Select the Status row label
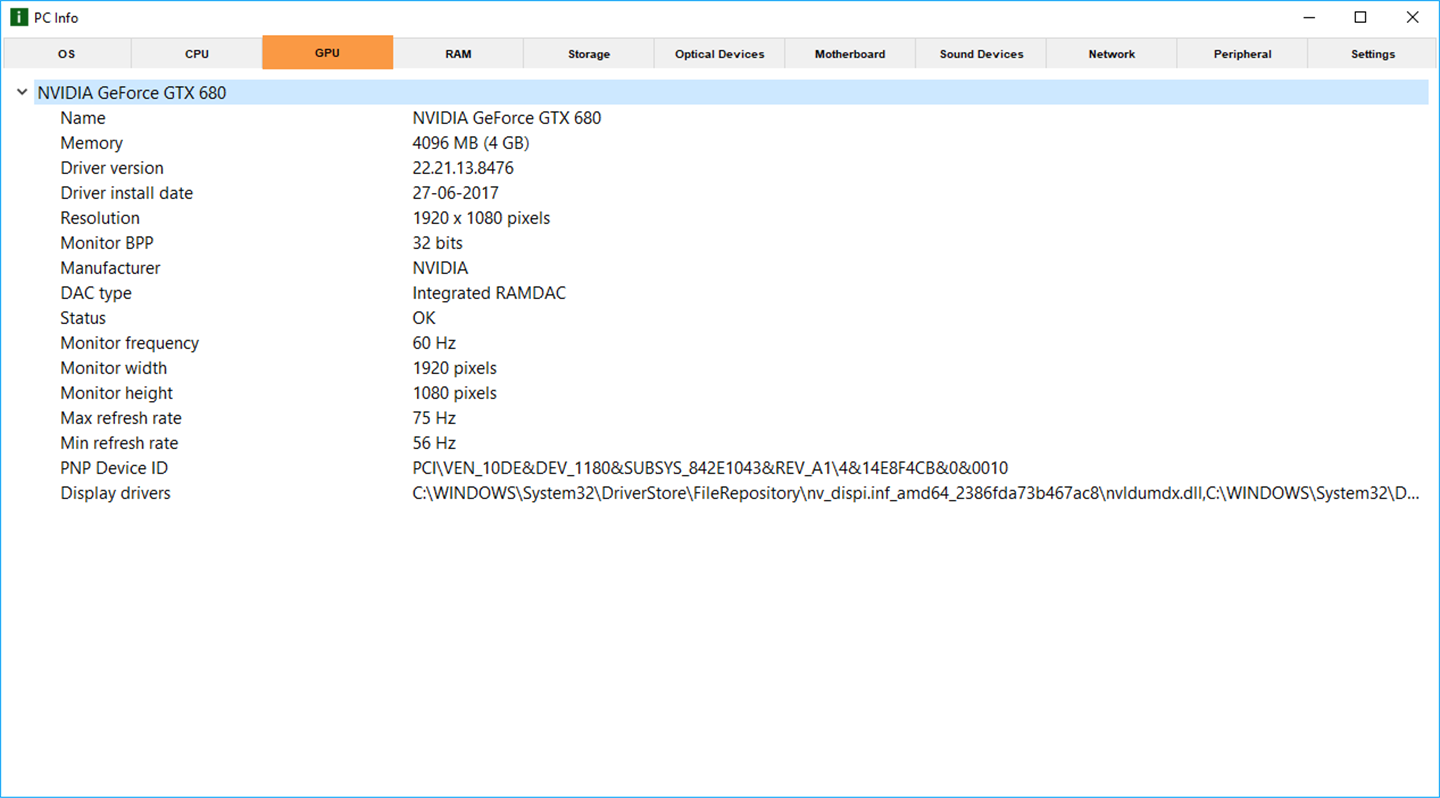Viewport: 1440px width, 798px height. [x=83, y=318]
